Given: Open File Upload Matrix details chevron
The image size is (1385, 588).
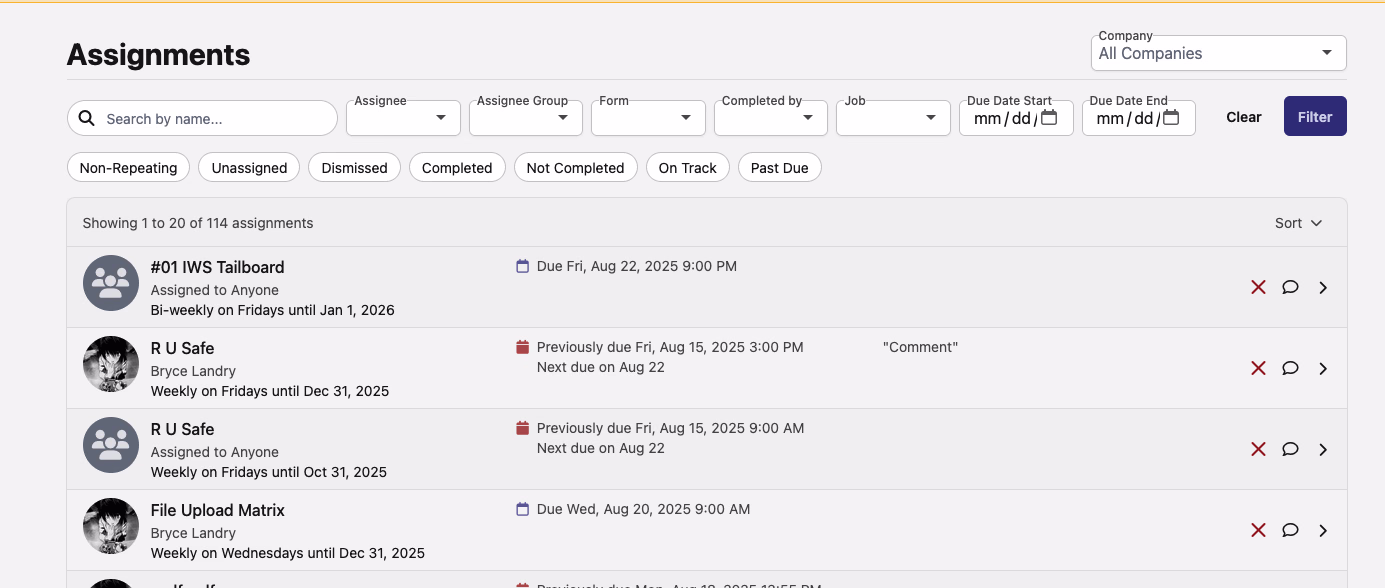Looking at the screenshot, I should point(1323,530).
